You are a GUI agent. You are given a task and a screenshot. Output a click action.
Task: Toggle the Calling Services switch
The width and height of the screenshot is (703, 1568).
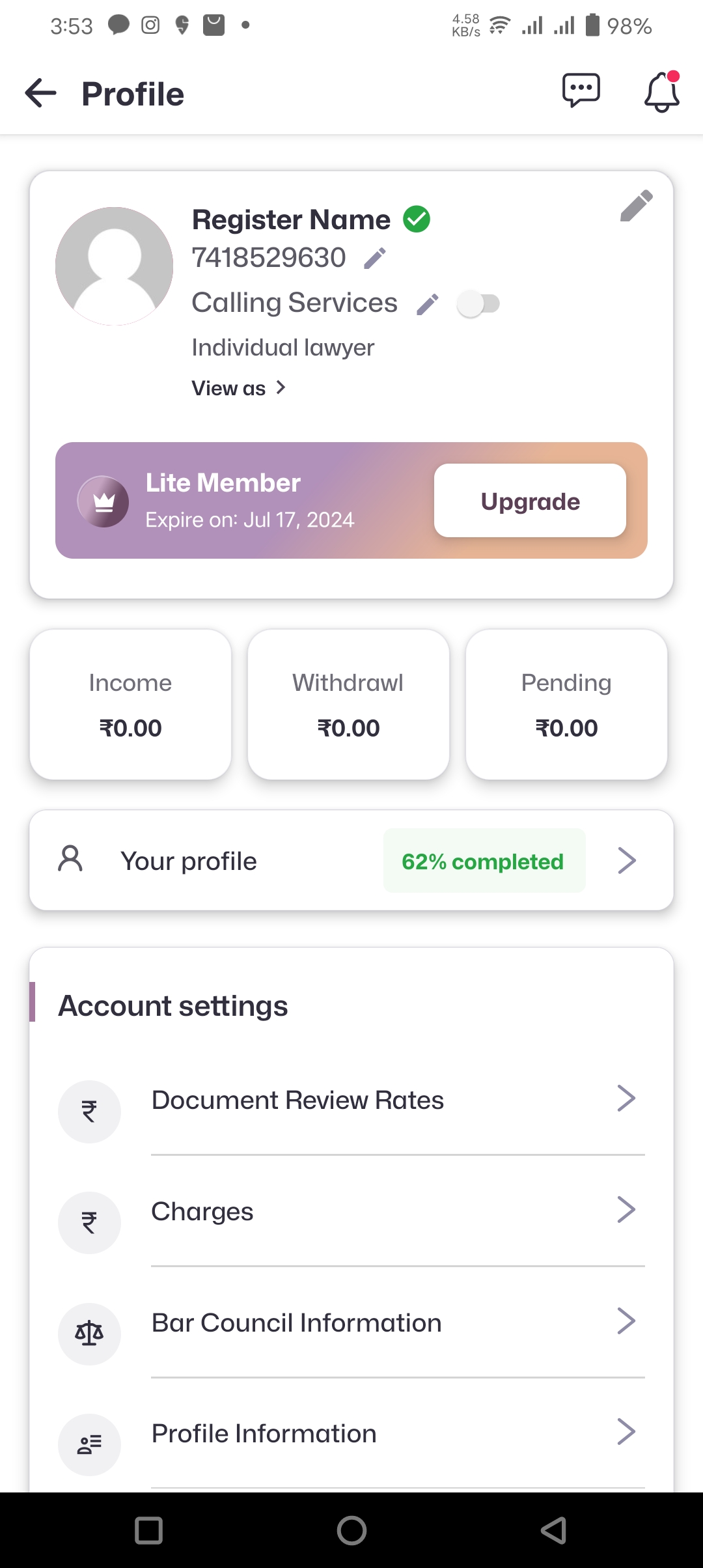tap(478, 304)
